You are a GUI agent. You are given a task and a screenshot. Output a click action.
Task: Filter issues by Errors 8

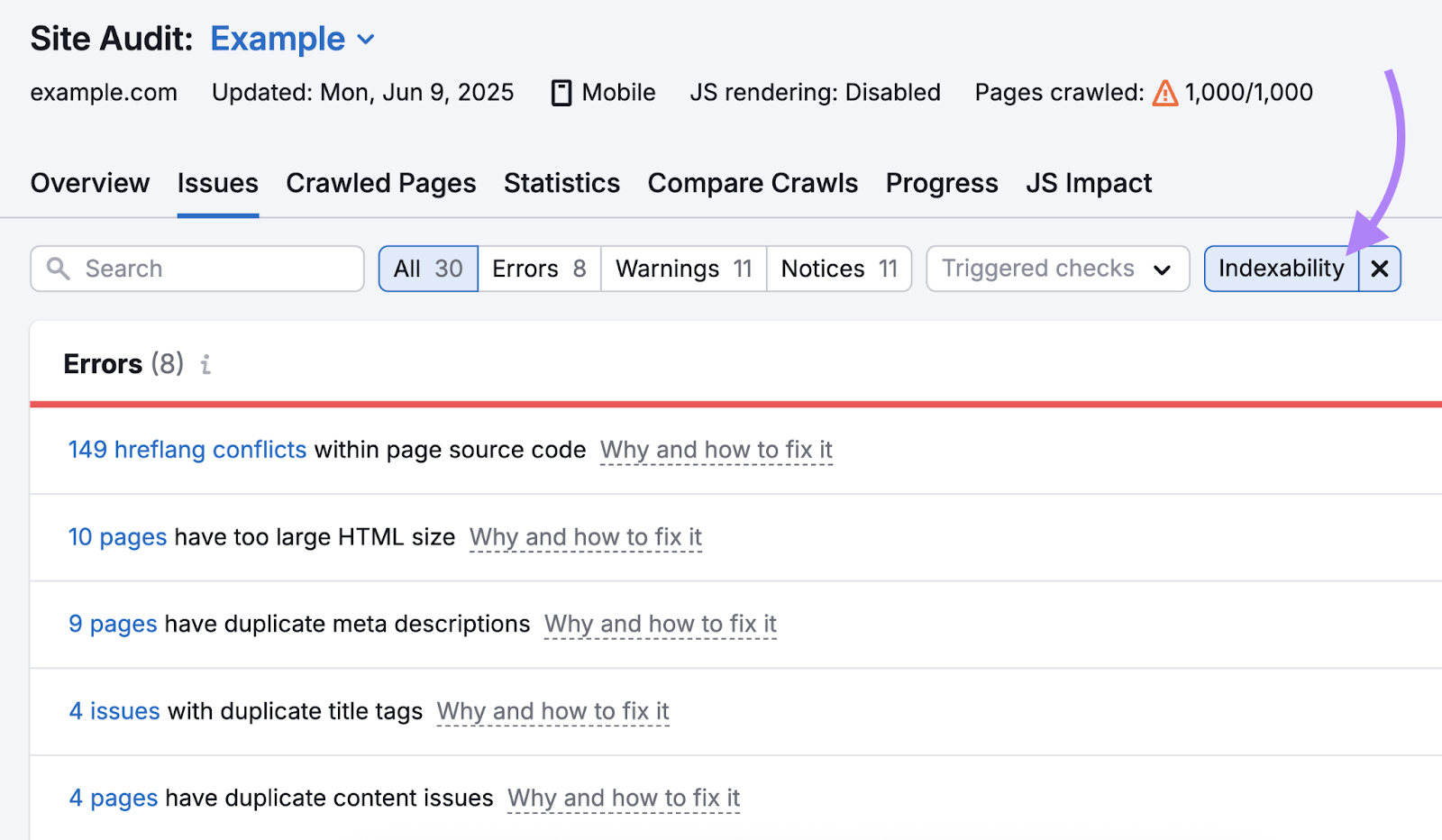[538, 268]
